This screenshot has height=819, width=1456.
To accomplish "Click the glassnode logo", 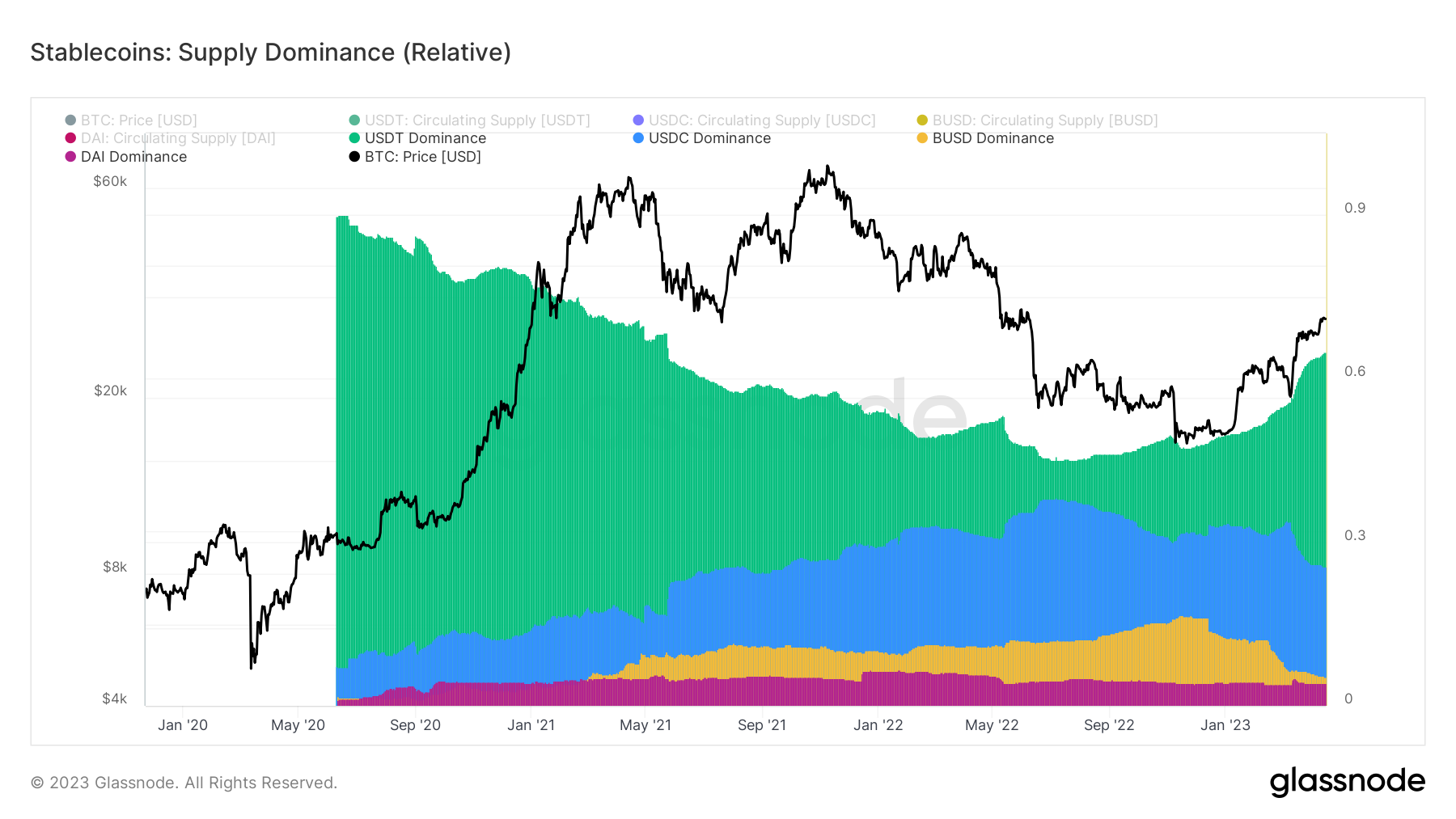I will (1347, 782).
